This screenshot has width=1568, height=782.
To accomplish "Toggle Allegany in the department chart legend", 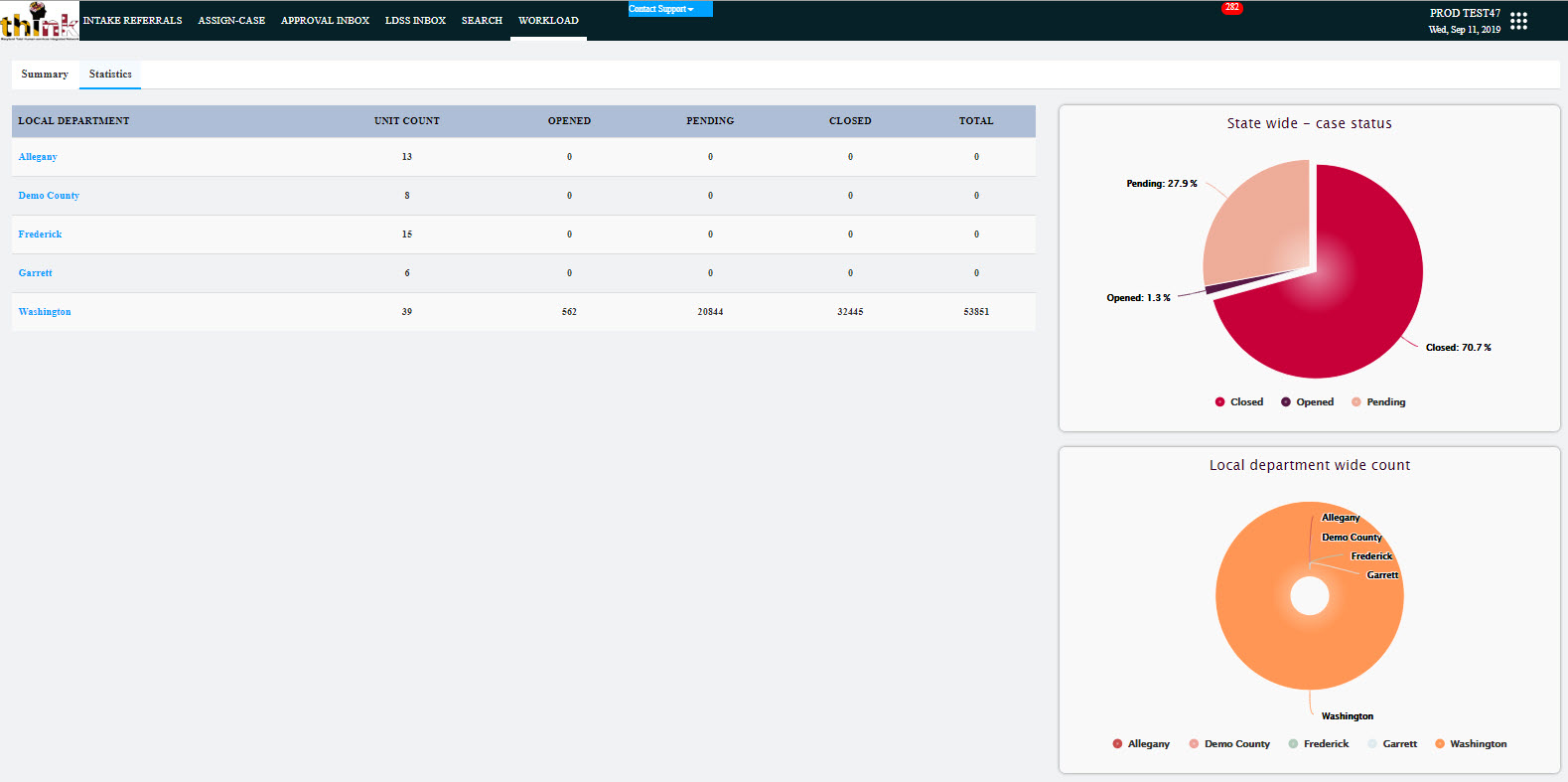I will pyautogui.click(x=1117, y=744).
